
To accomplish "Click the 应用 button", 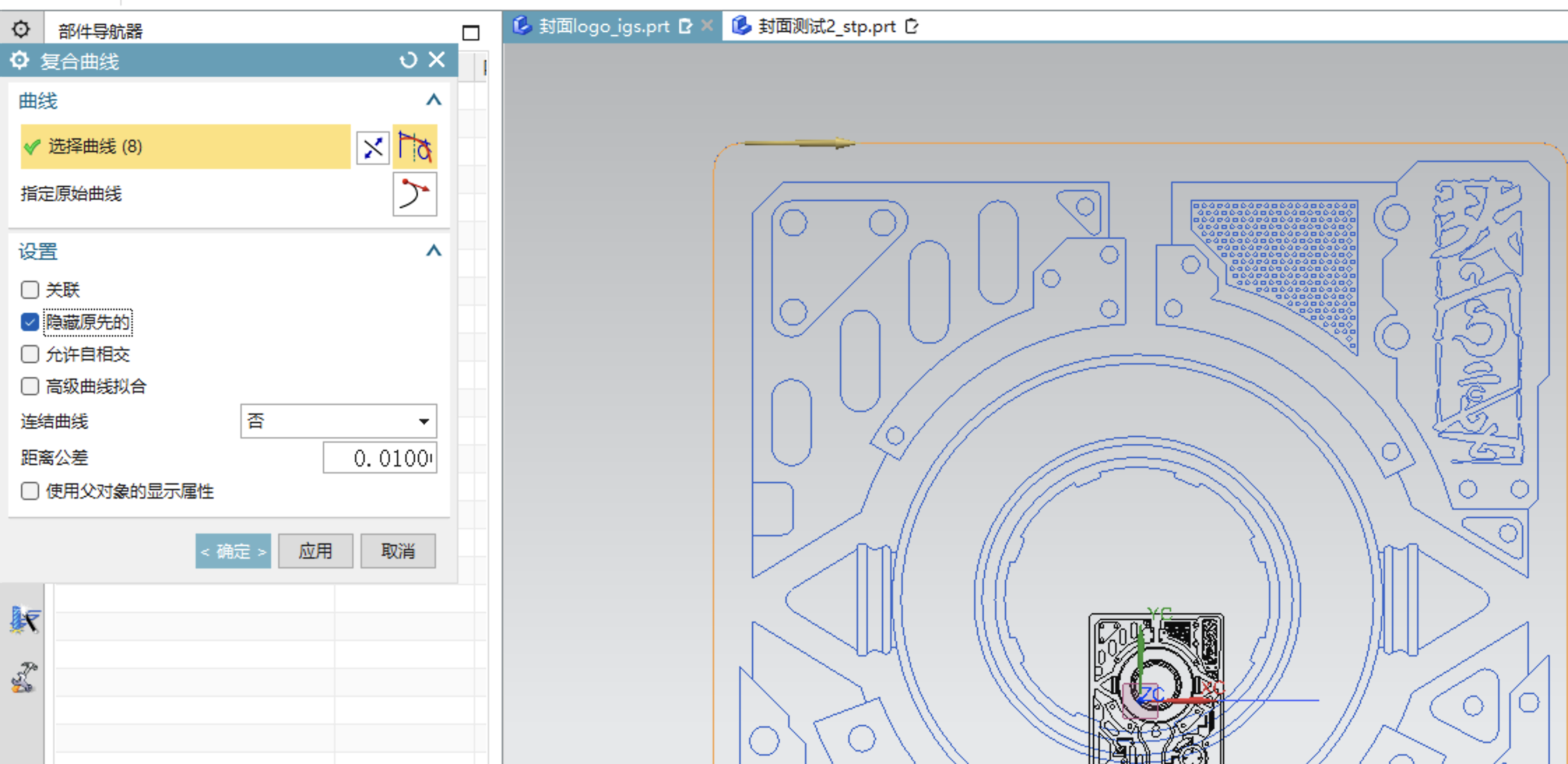I will (x=315, y=551).
